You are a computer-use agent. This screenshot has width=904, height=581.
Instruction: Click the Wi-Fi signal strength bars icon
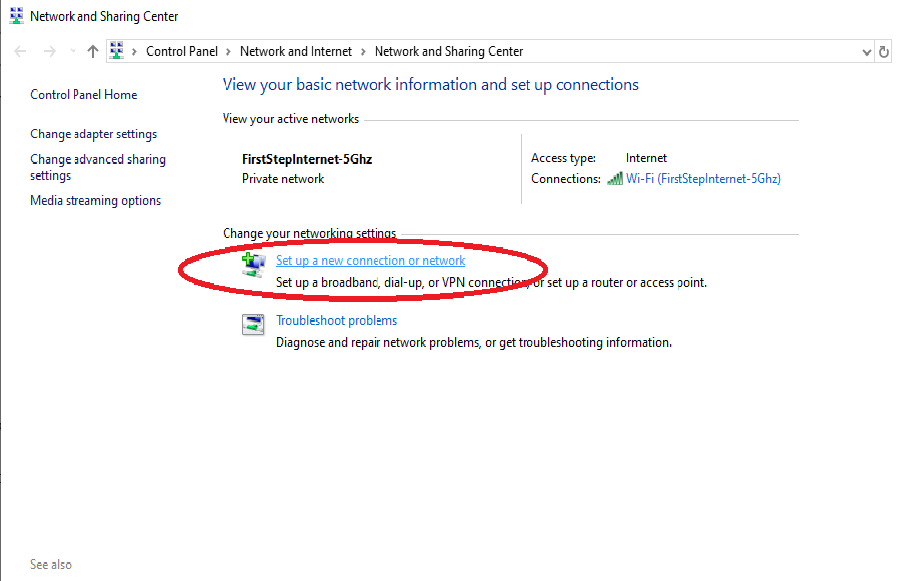coord(615,179)
